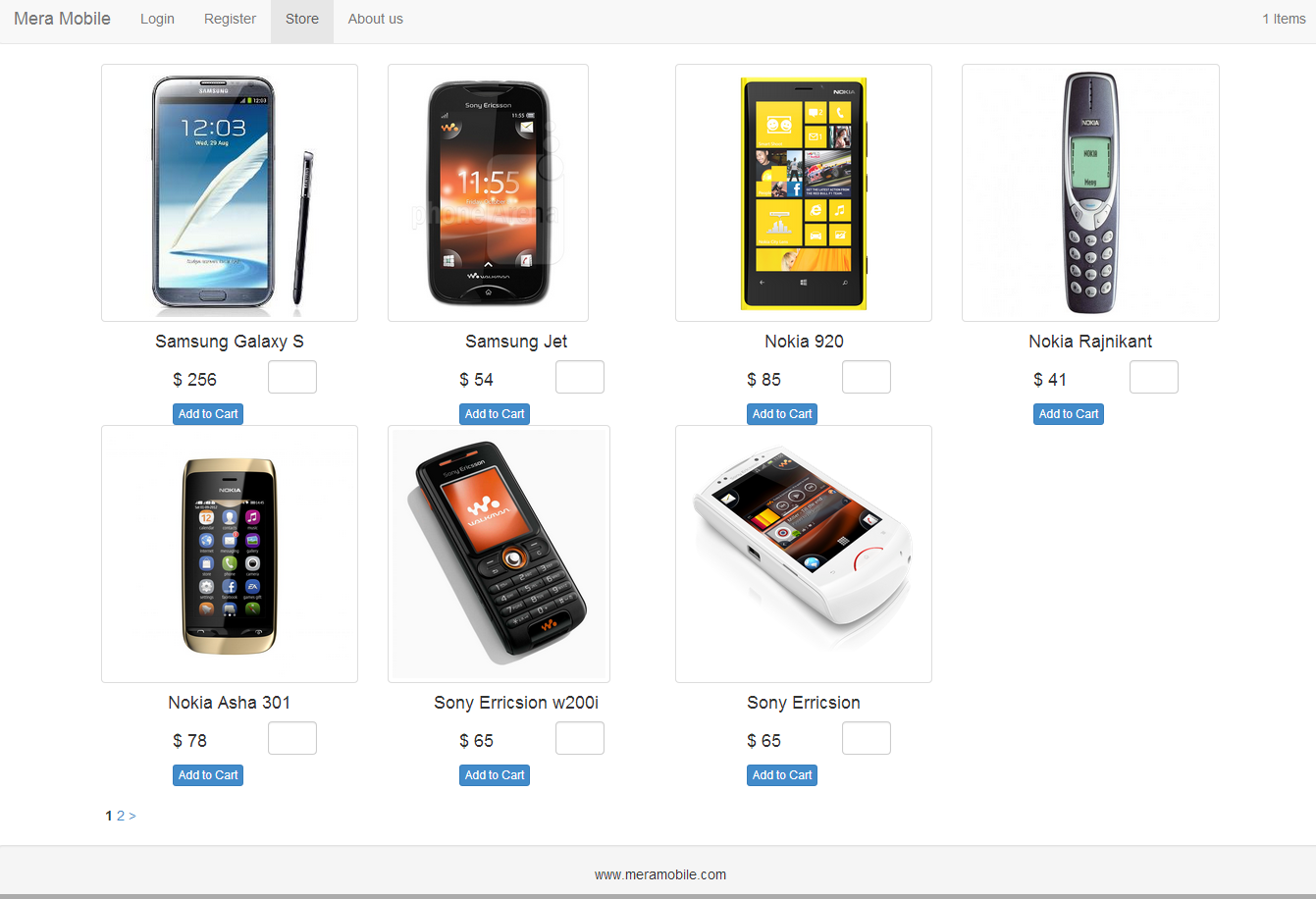Add Sony Erricsion w200i to cart
1316x899 pixels.
tap(495, 775)
